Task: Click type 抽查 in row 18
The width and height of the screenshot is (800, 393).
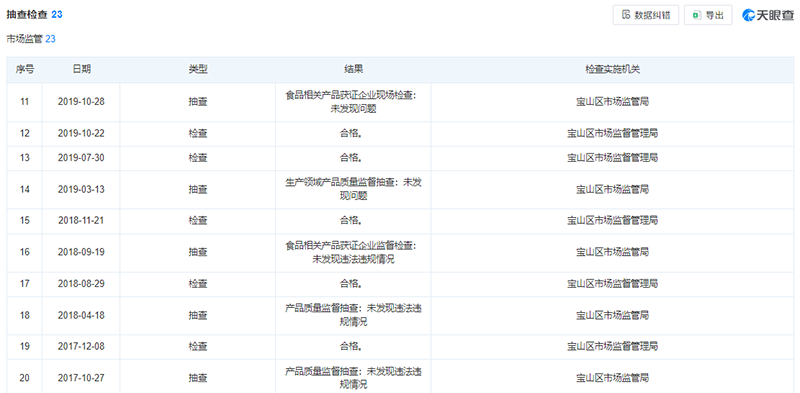Action: 197,315
